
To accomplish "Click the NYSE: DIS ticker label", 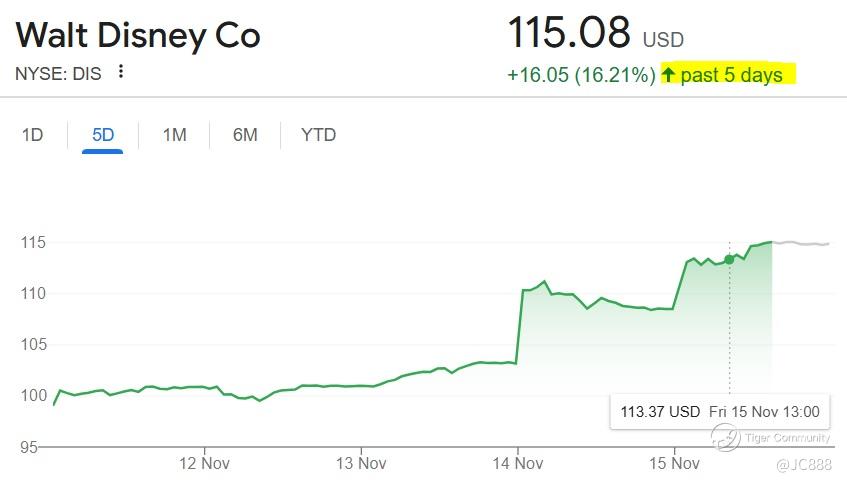I will click(58, 73).
